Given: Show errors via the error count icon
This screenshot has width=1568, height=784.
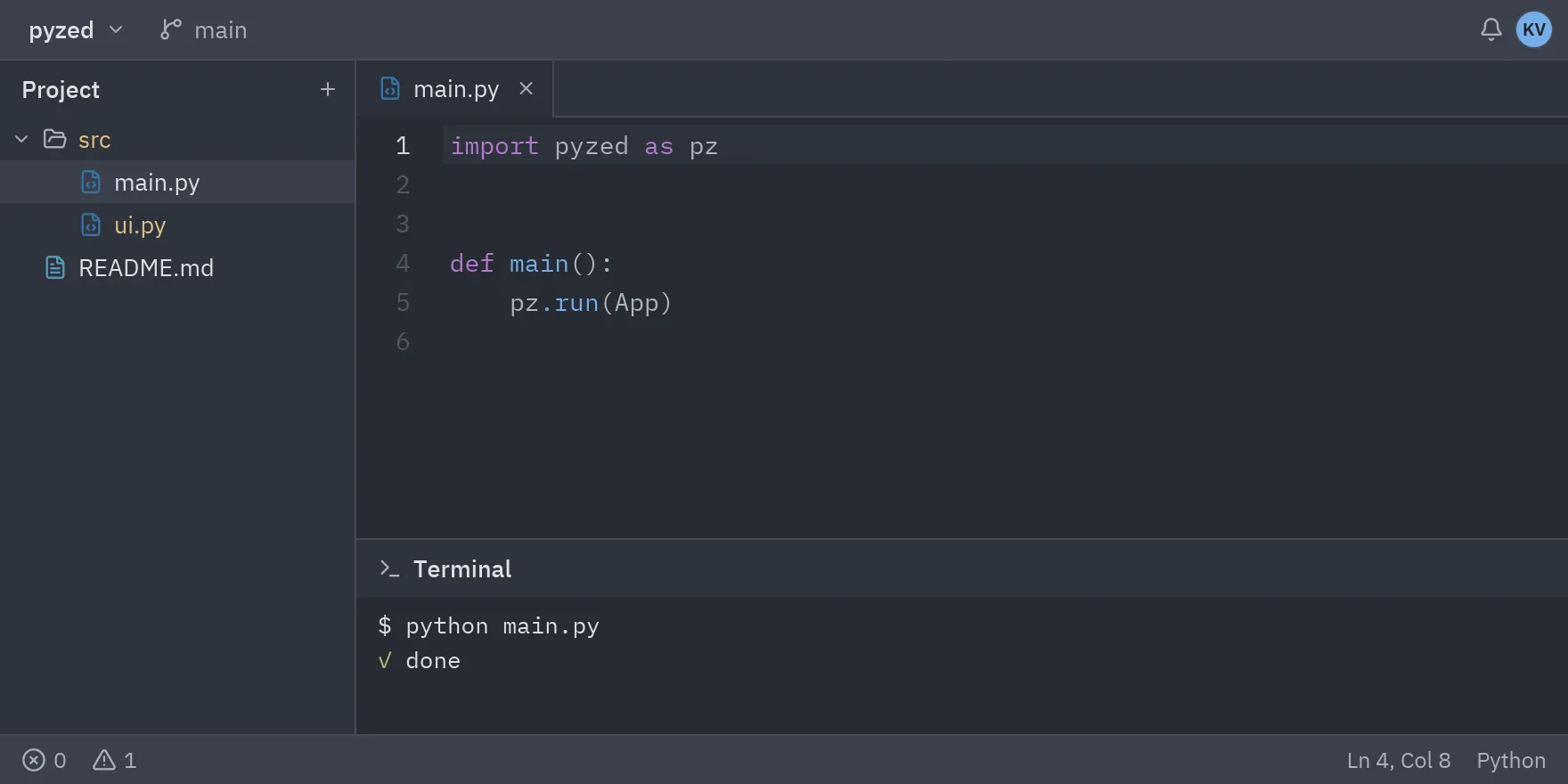Looking at the screenshot, I should coord(34,760).
